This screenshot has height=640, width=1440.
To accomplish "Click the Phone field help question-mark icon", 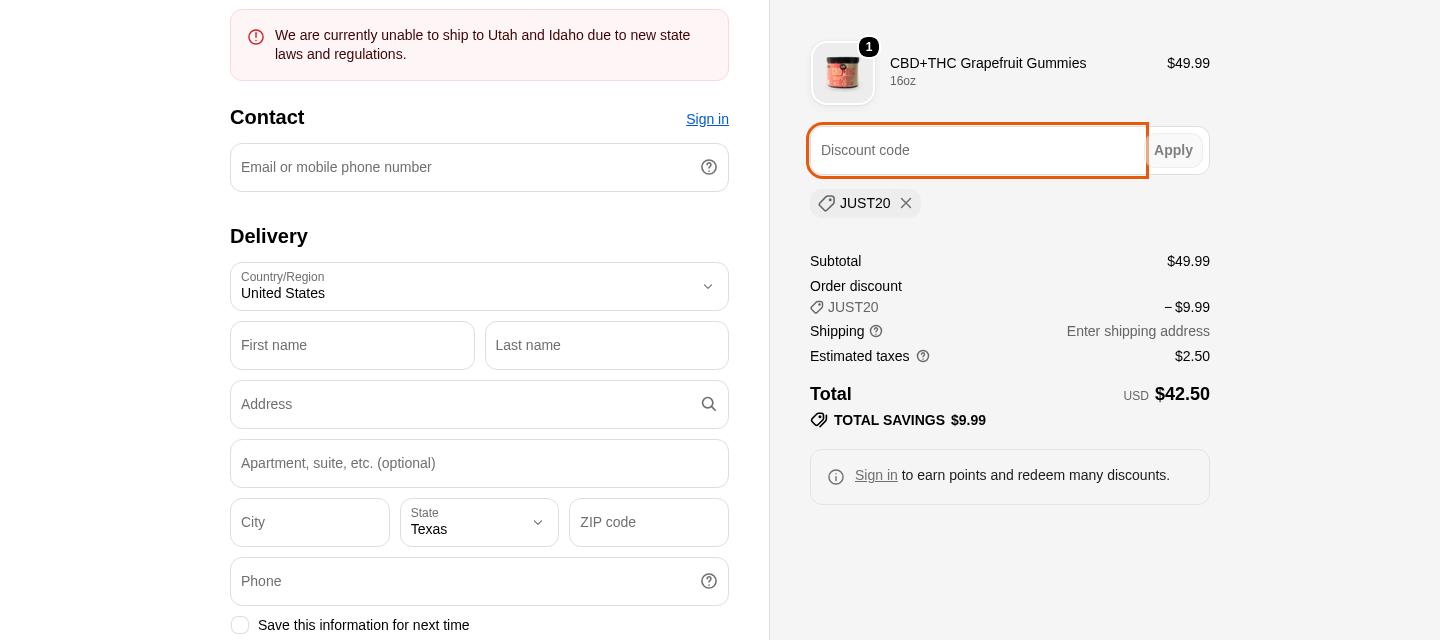I will click(x=709, y=581).
